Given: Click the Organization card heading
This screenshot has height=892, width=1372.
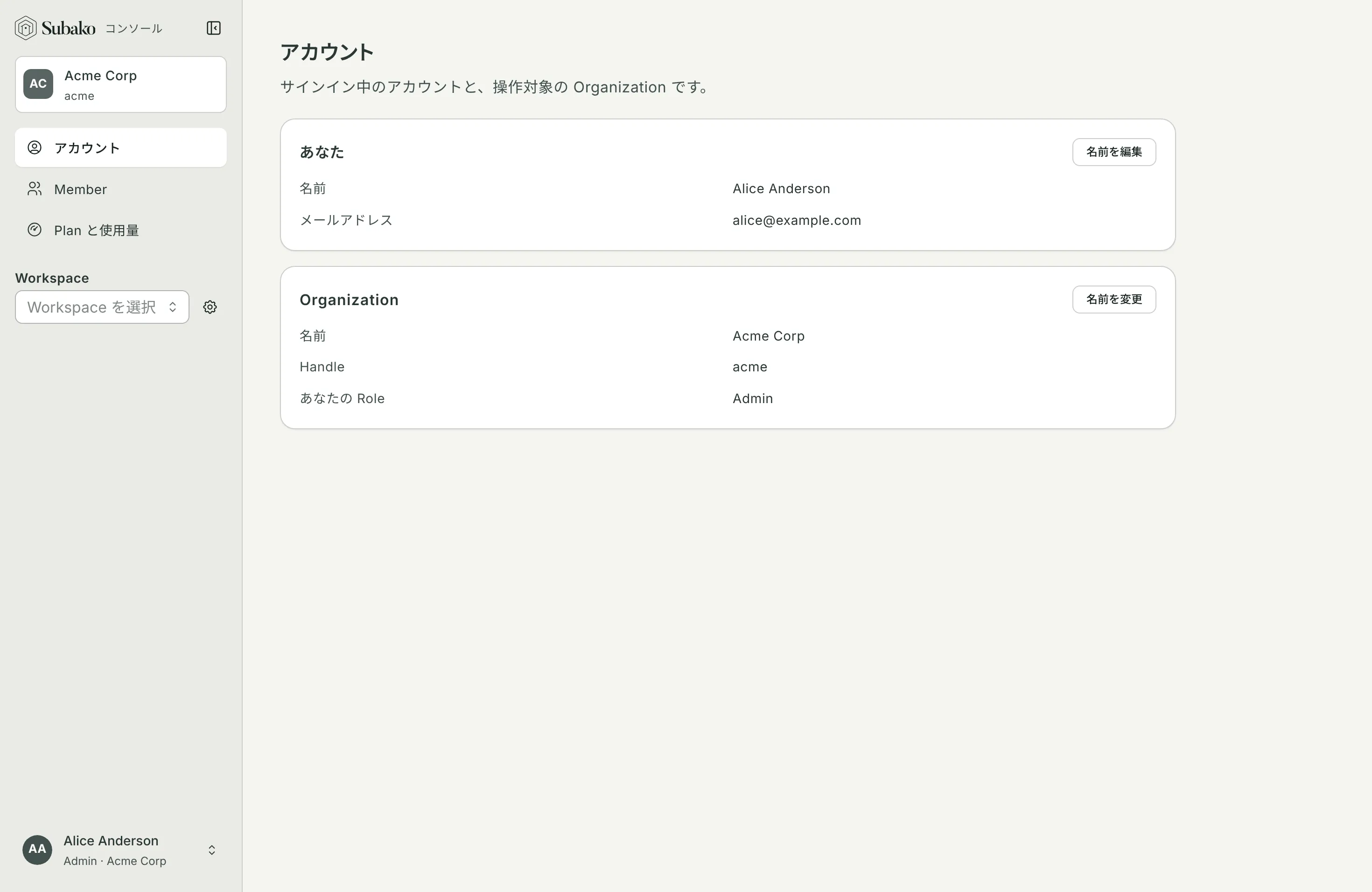Looking at the screenshot, I should [x=349, y=300].
